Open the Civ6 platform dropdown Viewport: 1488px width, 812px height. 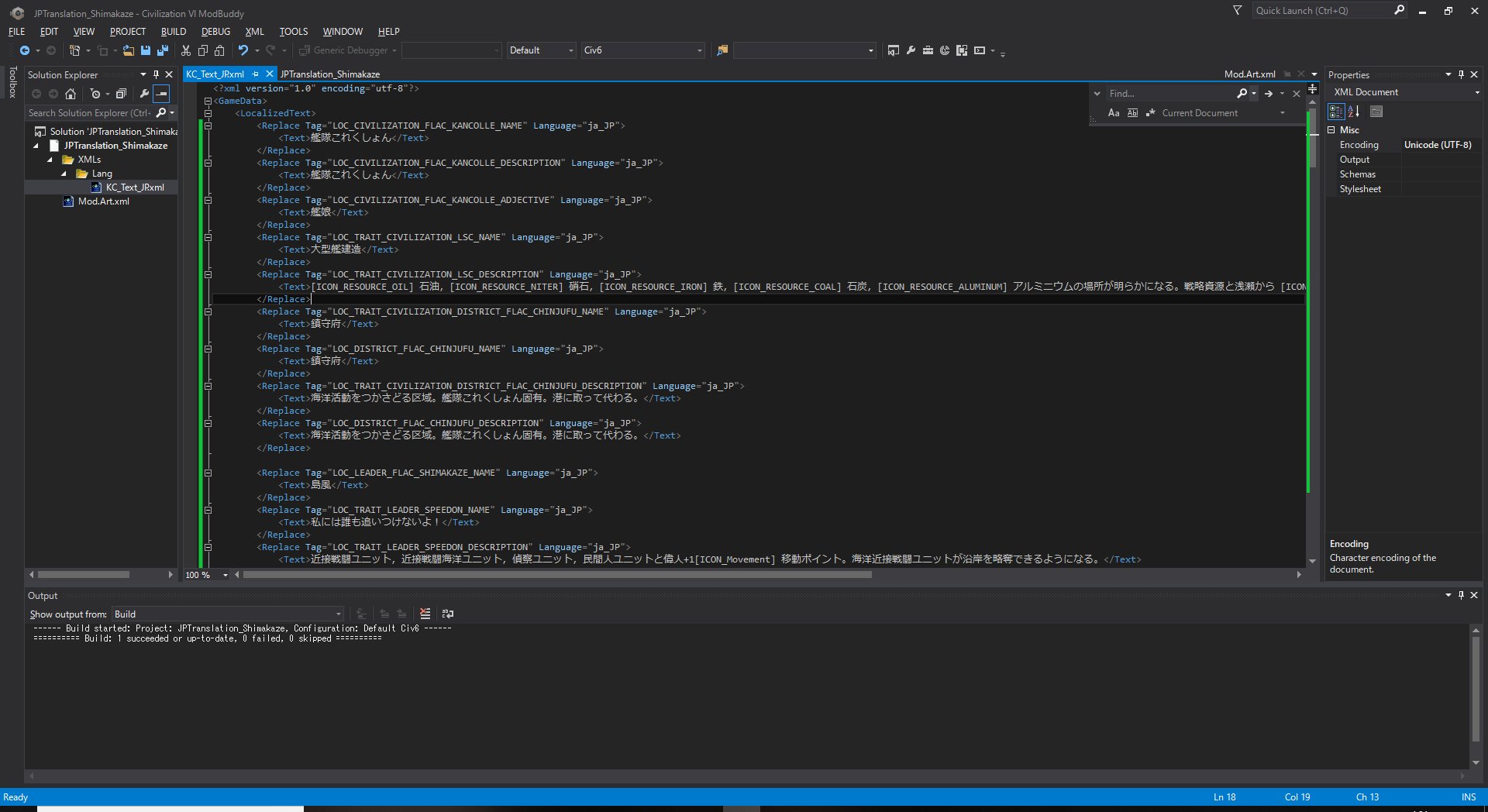pyautogui.click(x=643, y=50)
